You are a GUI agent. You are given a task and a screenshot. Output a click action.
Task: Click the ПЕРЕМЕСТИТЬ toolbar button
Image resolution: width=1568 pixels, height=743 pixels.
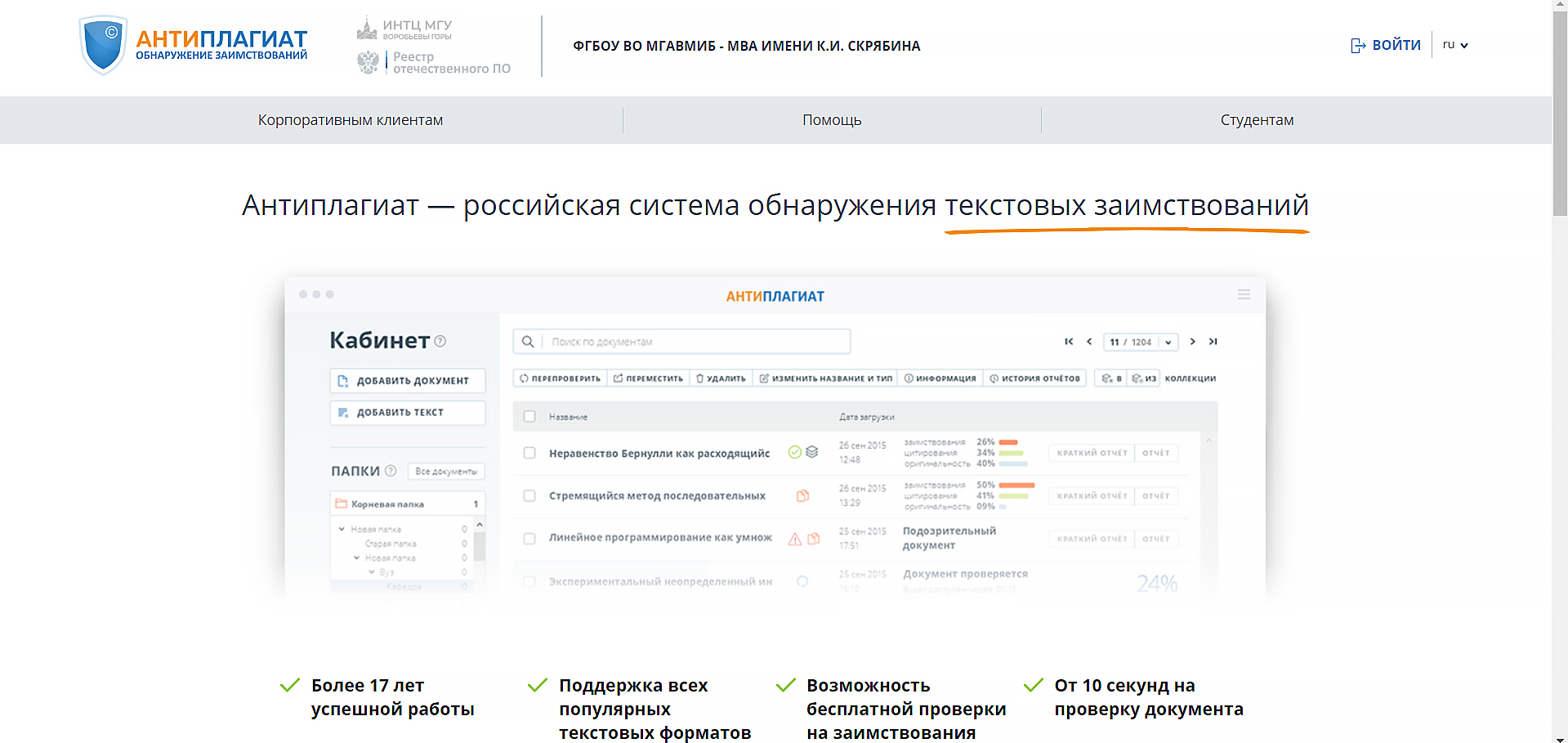pos(648,378)
